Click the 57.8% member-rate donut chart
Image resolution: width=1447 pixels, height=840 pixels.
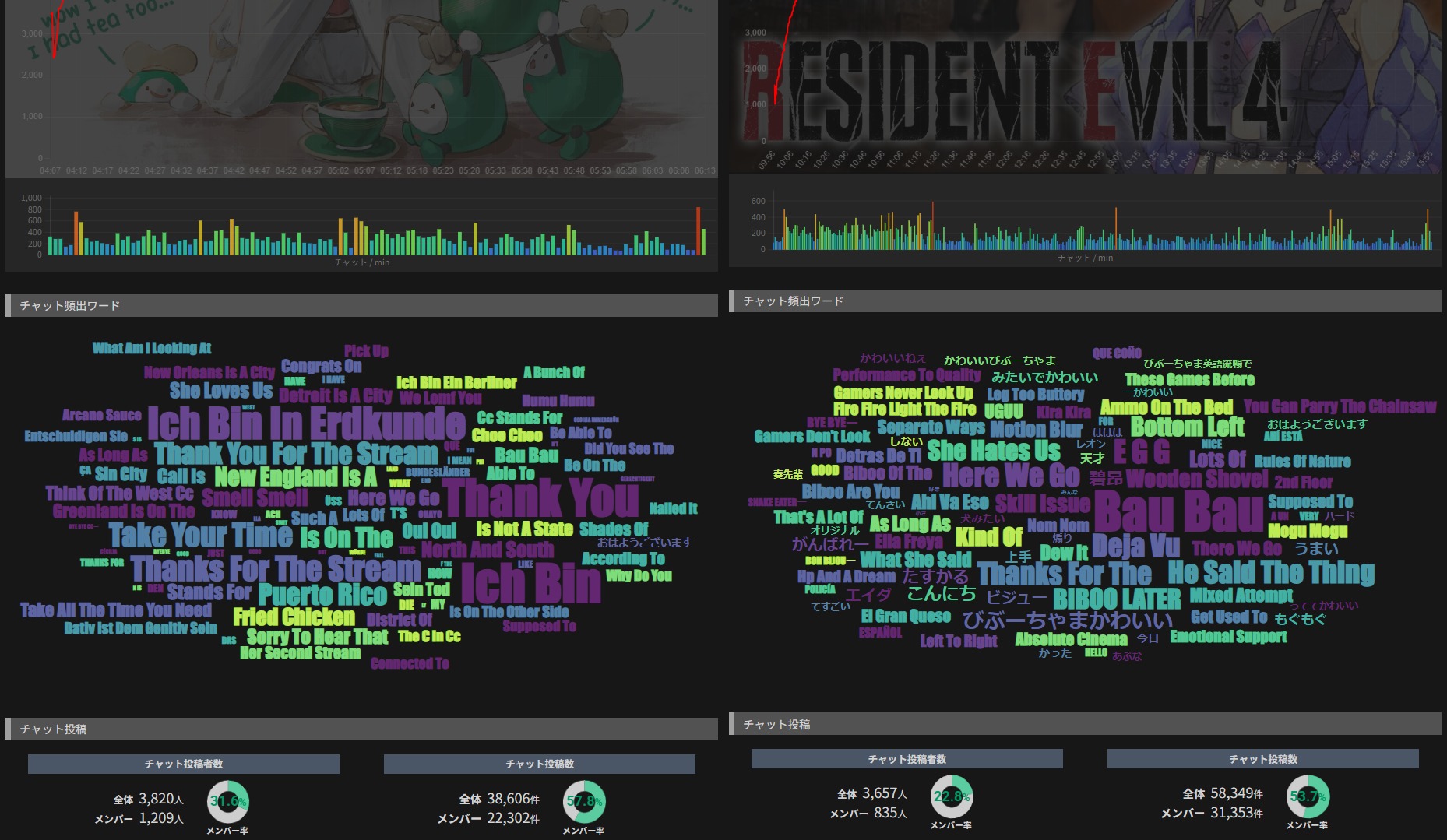click(584, 802)
